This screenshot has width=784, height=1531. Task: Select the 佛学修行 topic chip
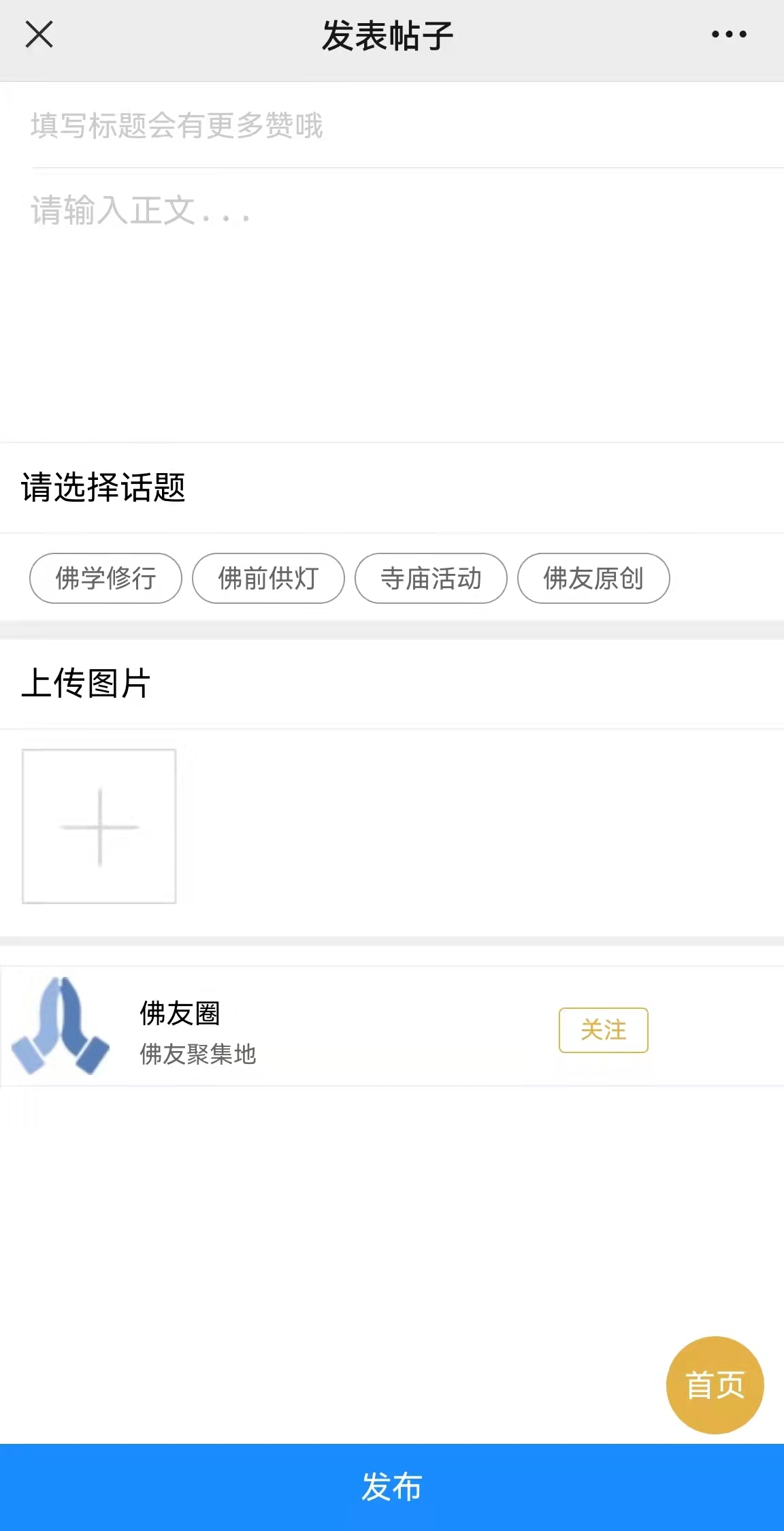pyautogui.click(x=105, y=578)
